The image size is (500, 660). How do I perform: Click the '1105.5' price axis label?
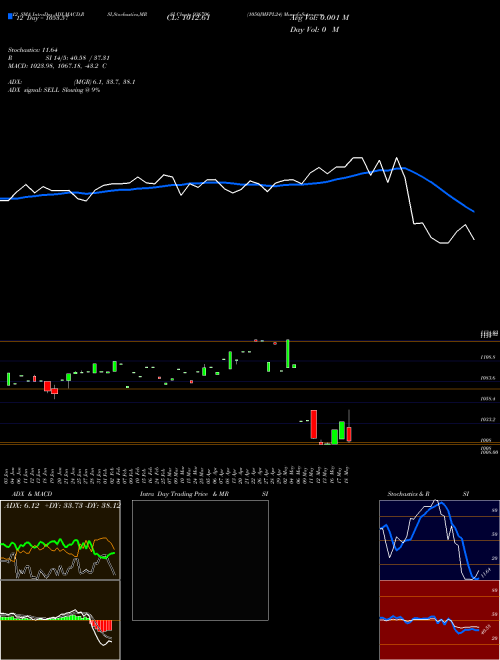tap(488, 357)
